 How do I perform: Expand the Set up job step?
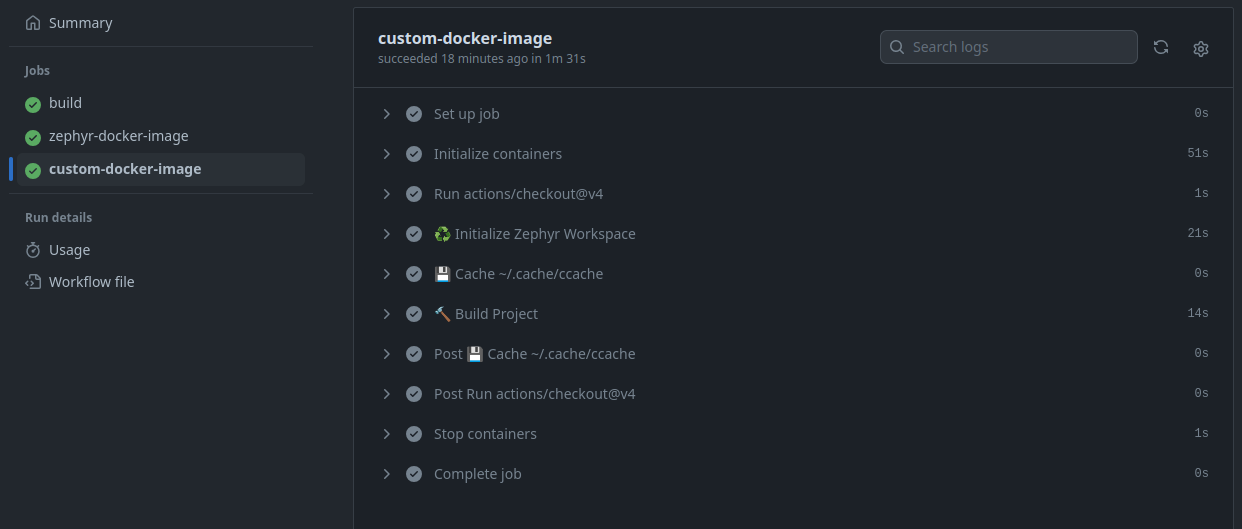pos(387,114)
